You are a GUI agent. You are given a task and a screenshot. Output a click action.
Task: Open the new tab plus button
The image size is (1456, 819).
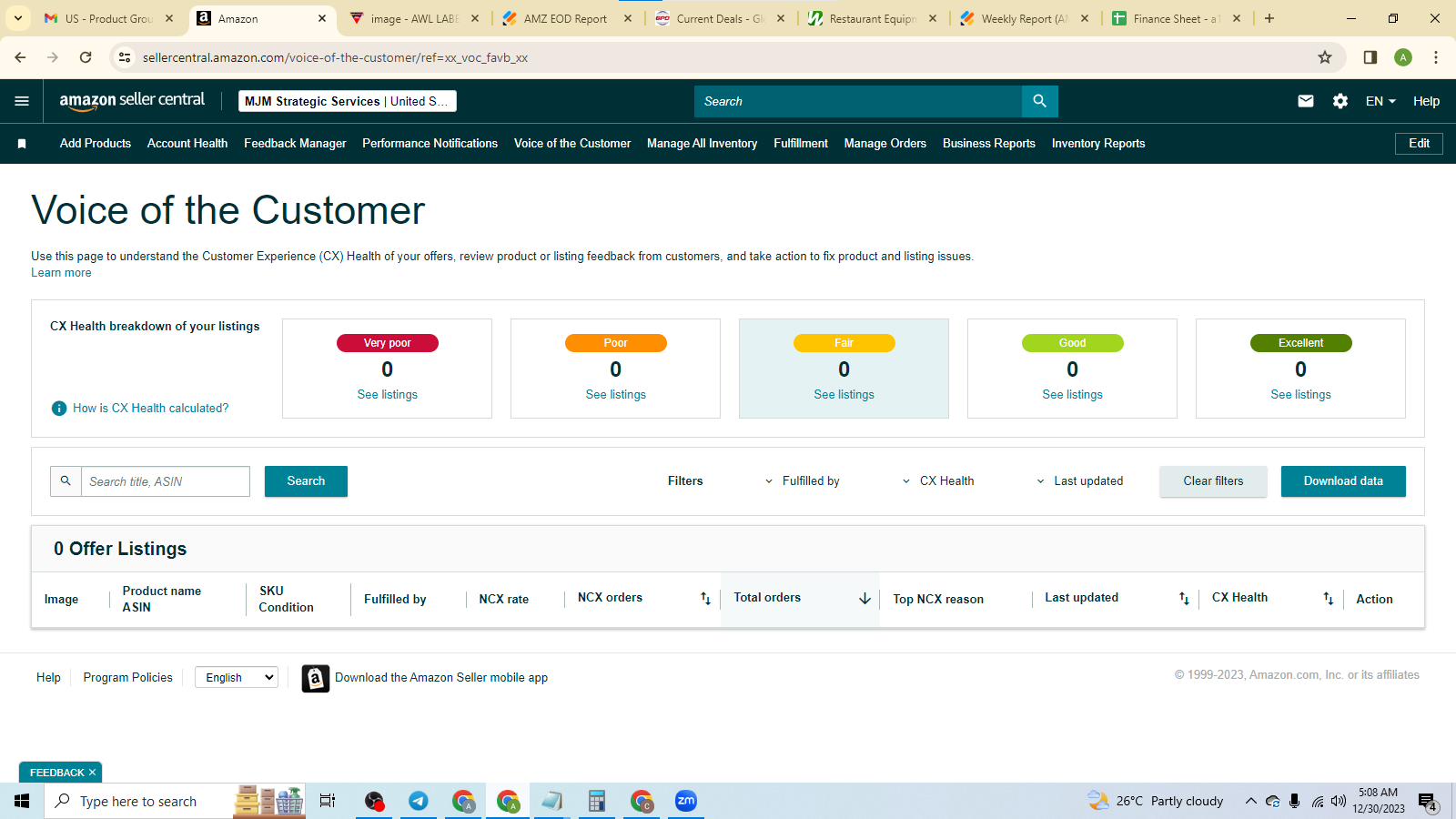tap(1269, 18)
